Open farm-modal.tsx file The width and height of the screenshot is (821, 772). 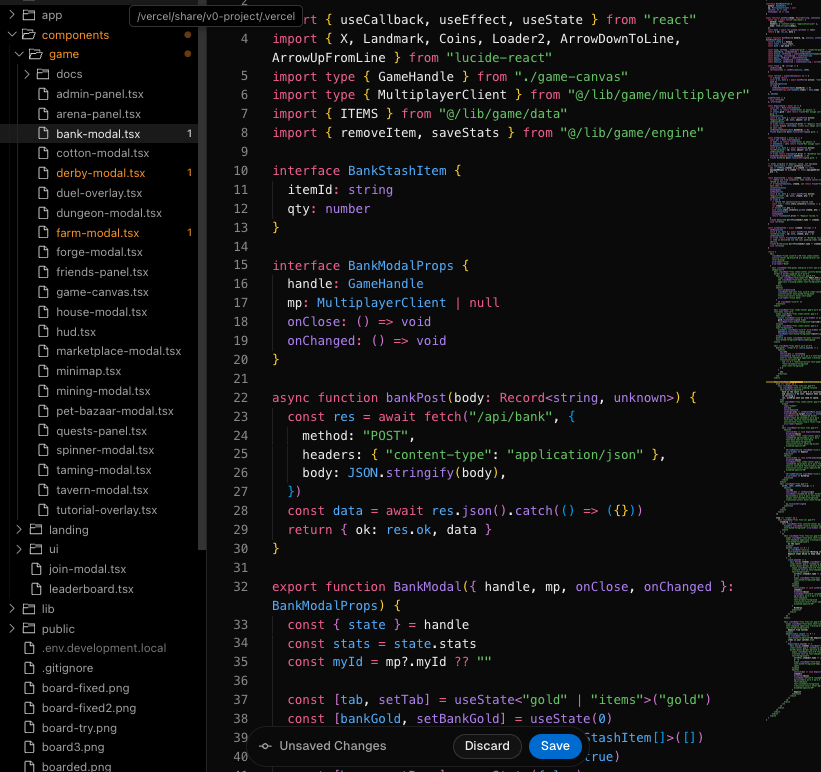97,233
